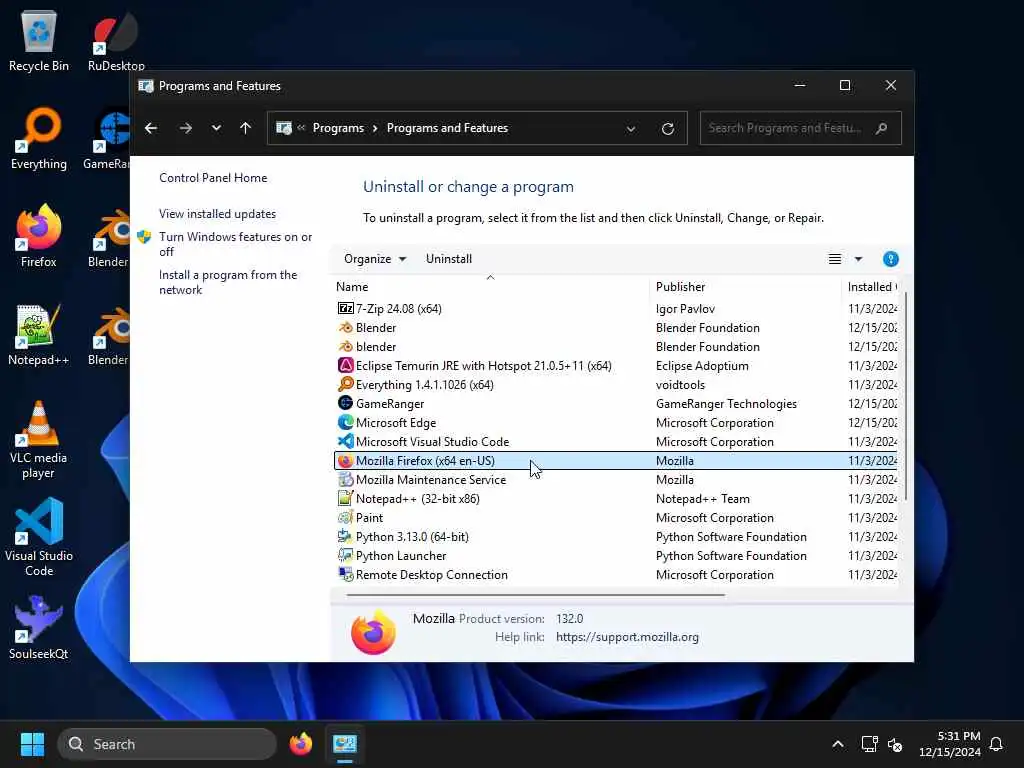Click the Back navigation arrow
The width and height of the screenshot is (1024, 768).
click(x=151, y=128)
